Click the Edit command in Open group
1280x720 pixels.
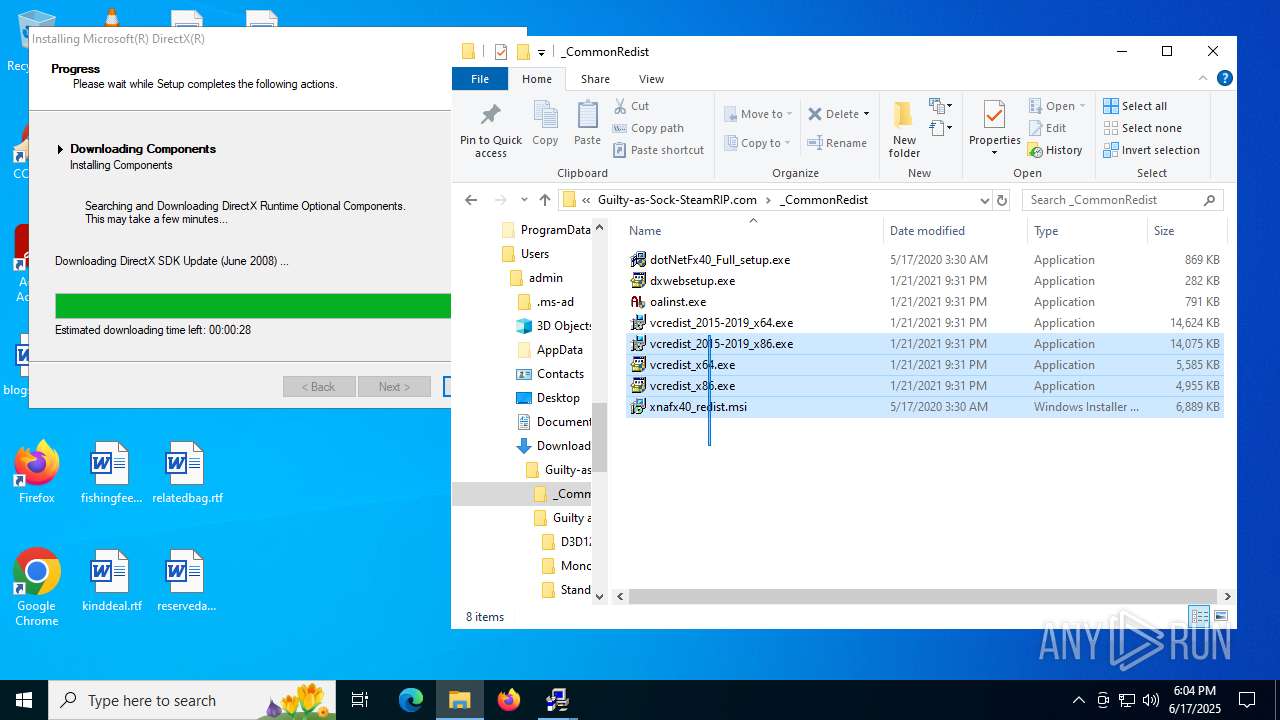pos(1047,128)
